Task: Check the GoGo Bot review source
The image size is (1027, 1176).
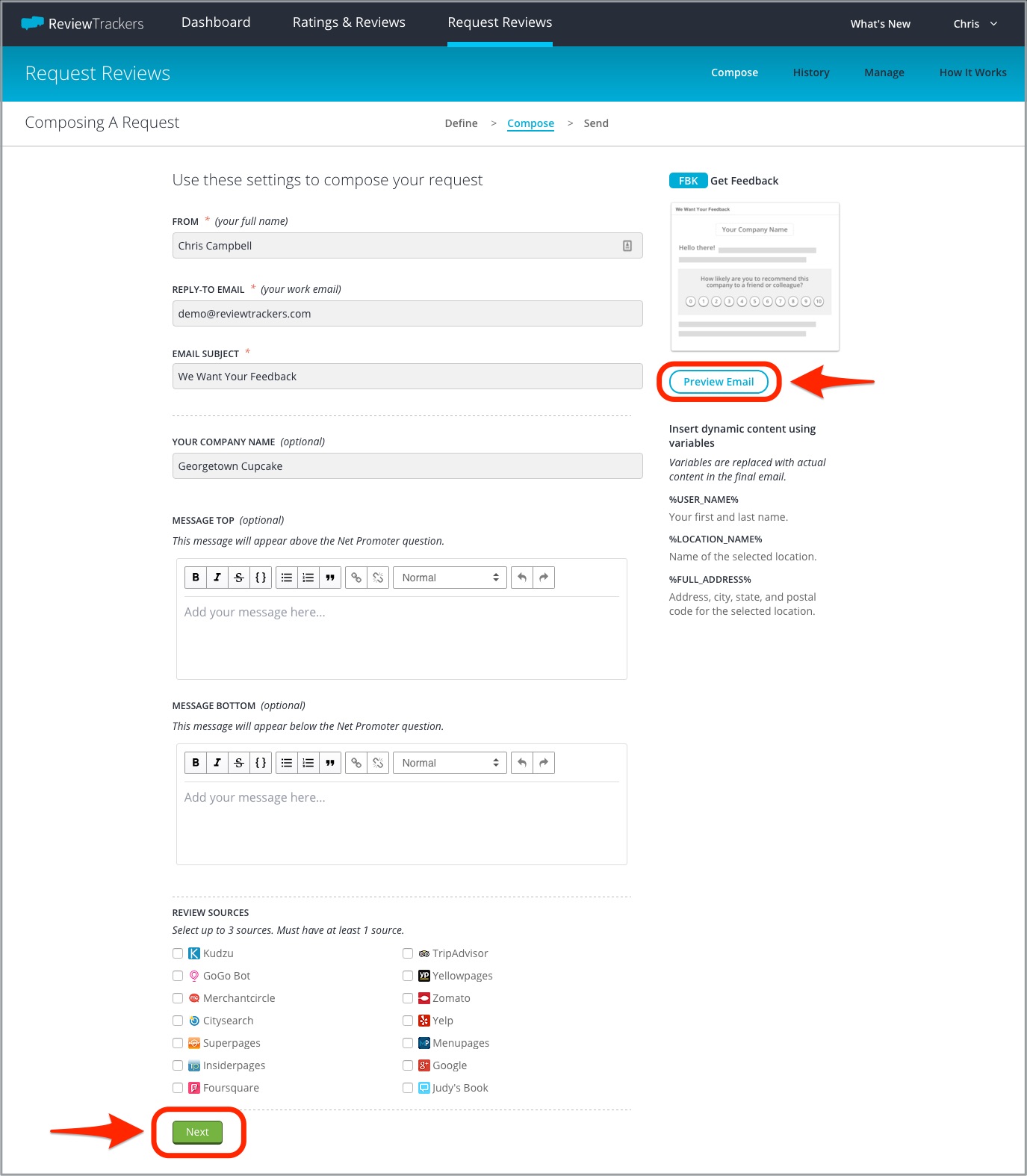Action: click(x=178, y=976)
